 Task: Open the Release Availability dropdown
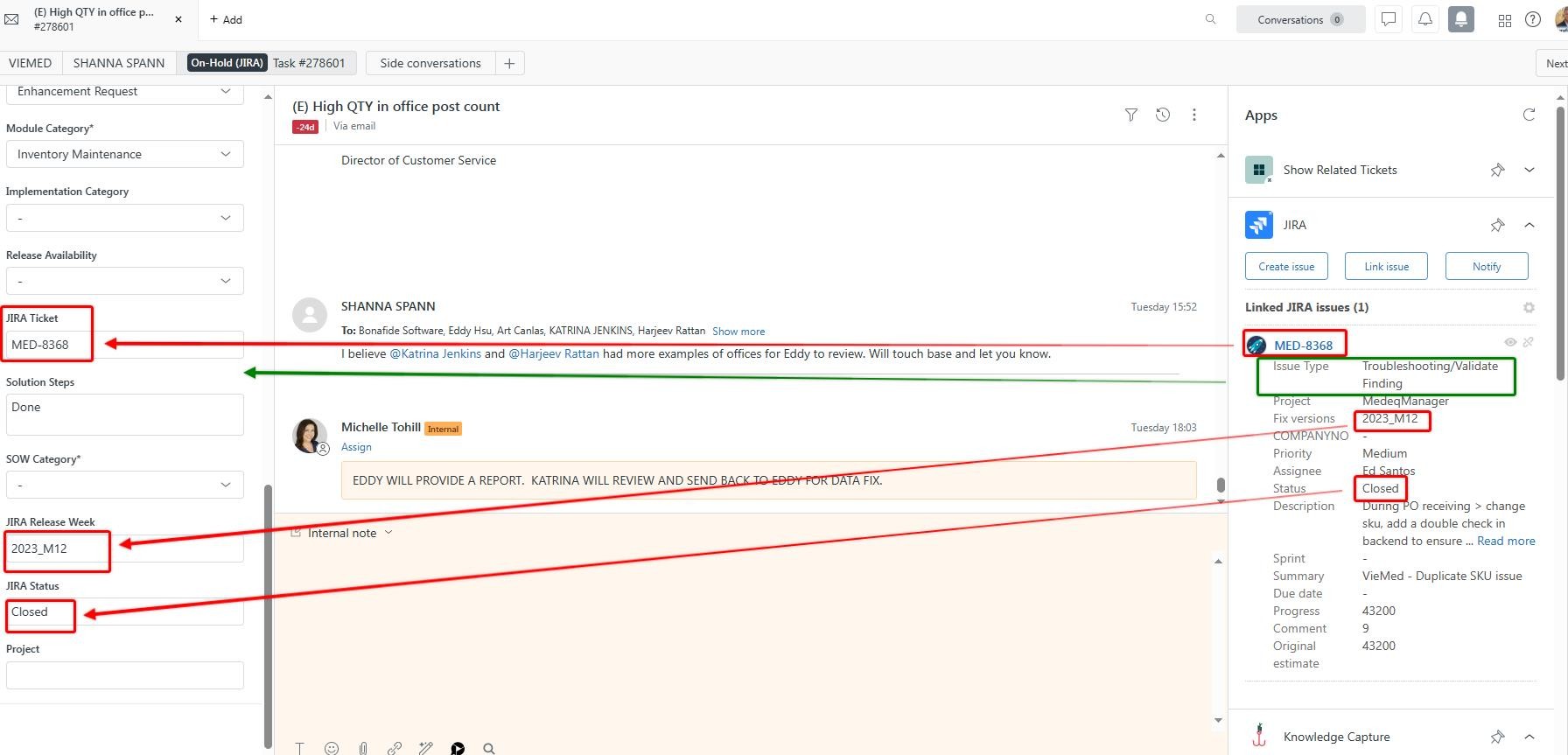pyautogui.click(x=125, y=281)
